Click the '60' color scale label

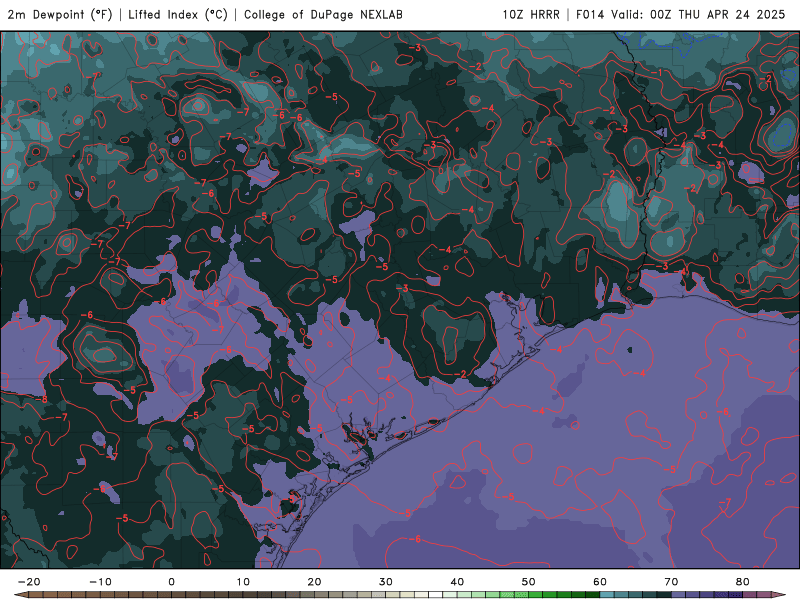[x=600, y=582]
